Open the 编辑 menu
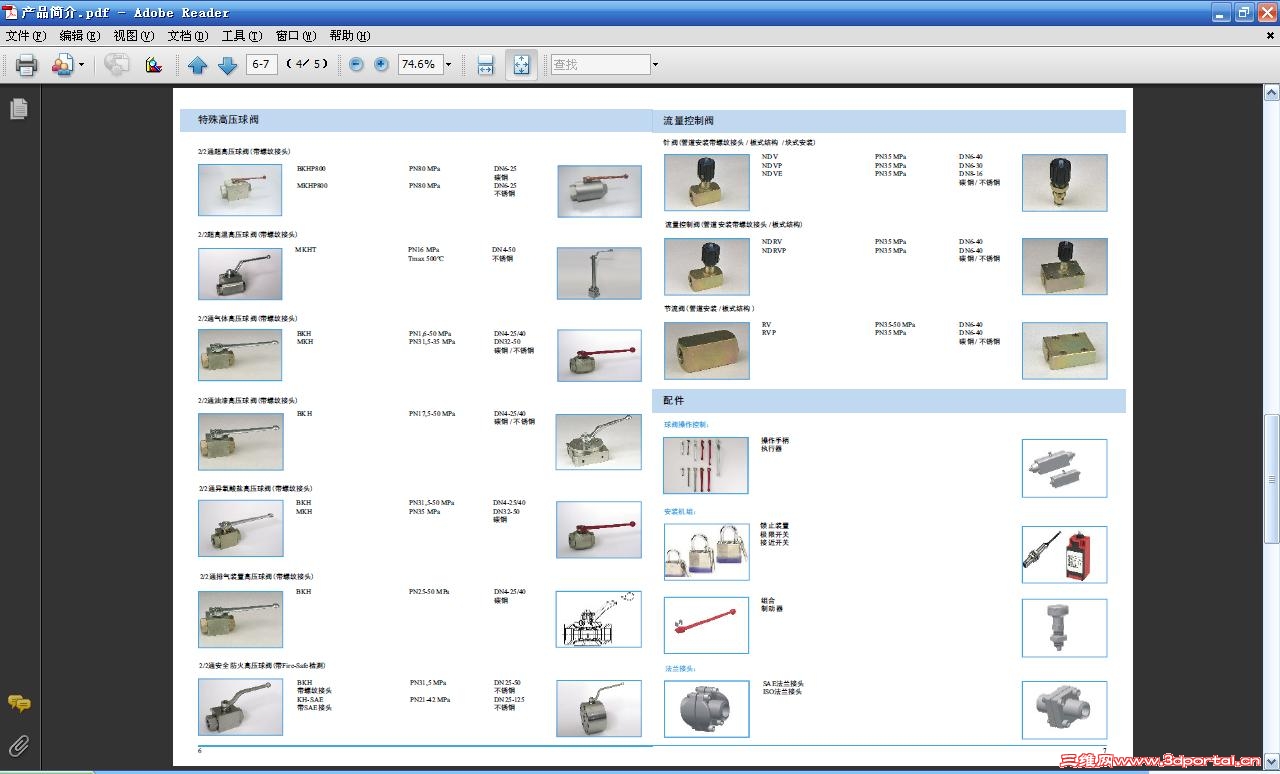Image resolution: width=1280 pixels, height=774 pixels. coord(80,36)
